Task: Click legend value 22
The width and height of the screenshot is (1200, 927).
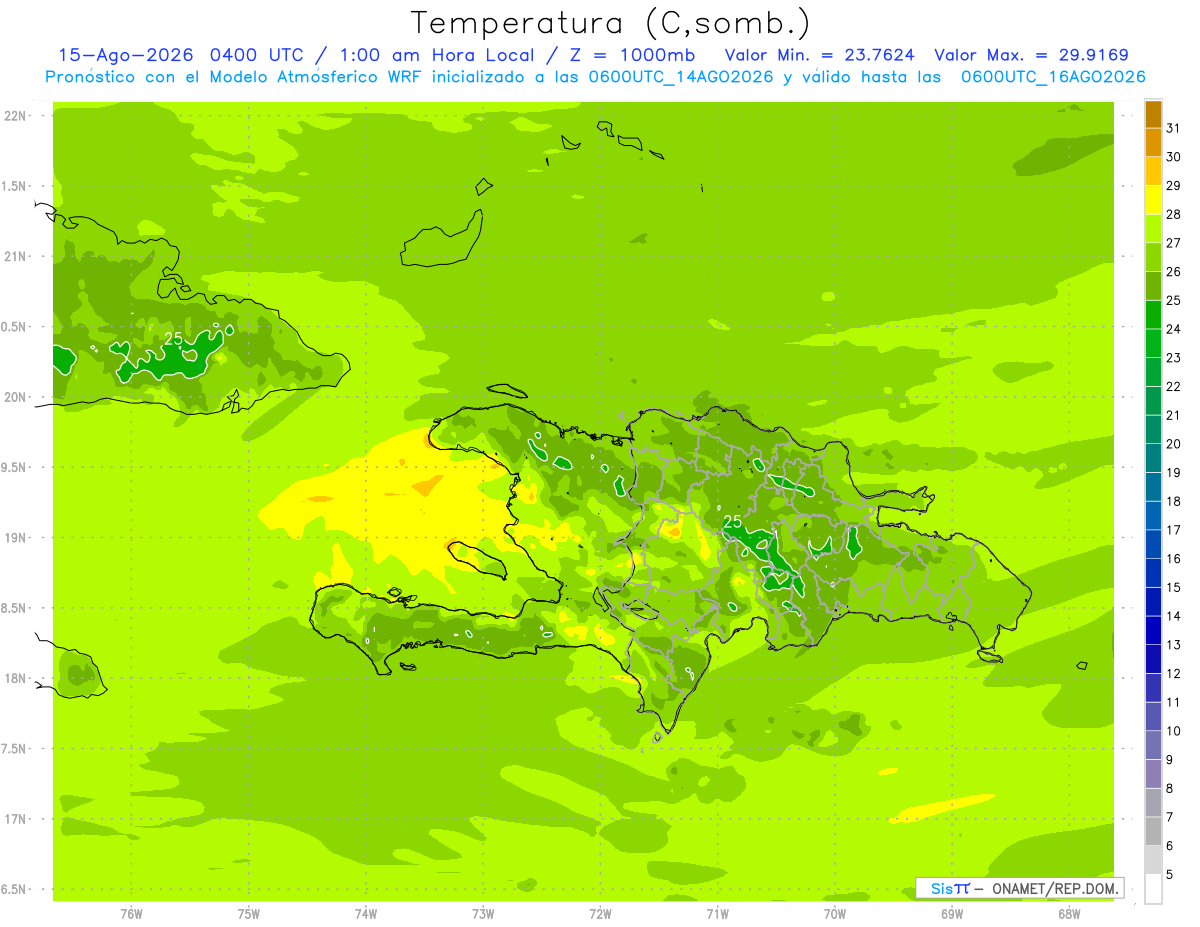Action: (x=1174, y=387)
